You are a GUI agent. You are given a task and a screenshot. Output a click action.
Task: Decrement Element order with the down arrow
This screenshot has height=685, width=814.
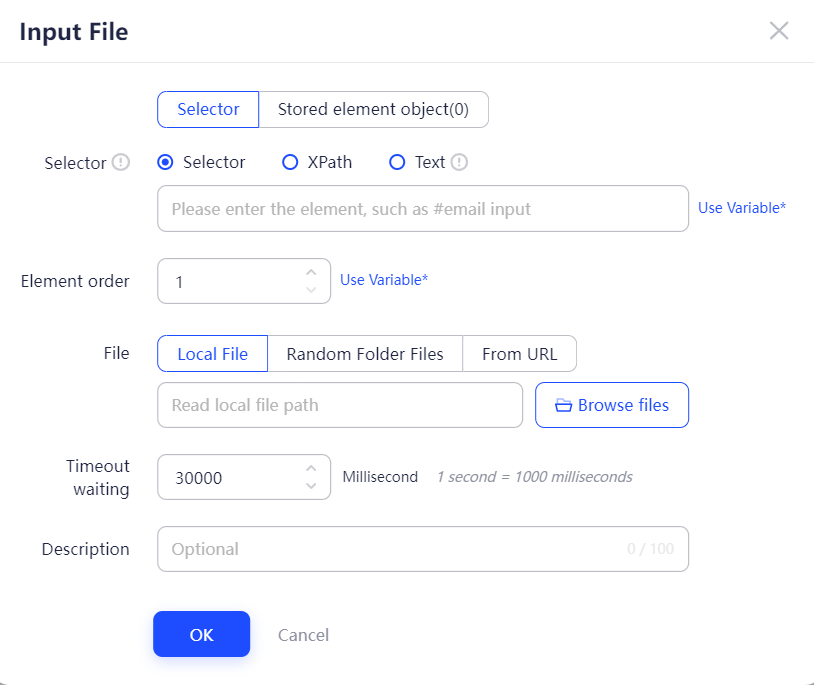[x=311, y=290]
